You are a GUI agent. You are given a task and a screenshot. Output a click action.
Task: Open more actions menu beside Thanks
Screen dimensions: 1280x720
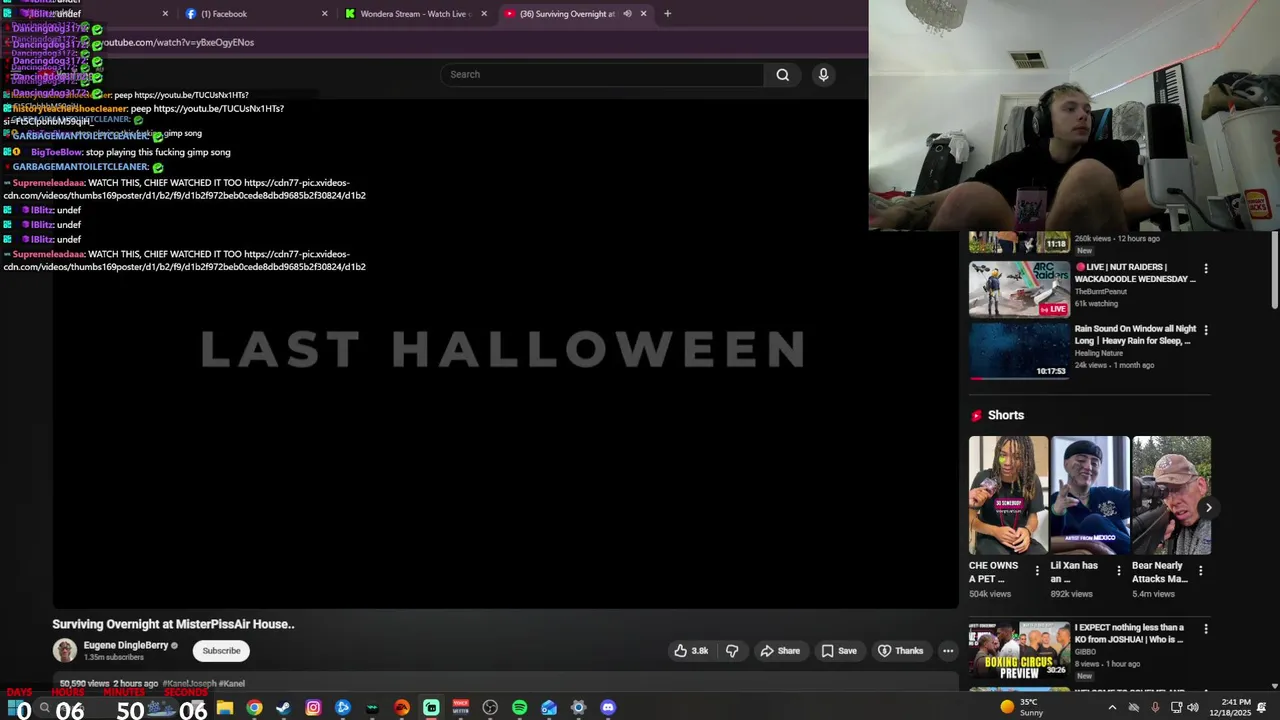948,651
